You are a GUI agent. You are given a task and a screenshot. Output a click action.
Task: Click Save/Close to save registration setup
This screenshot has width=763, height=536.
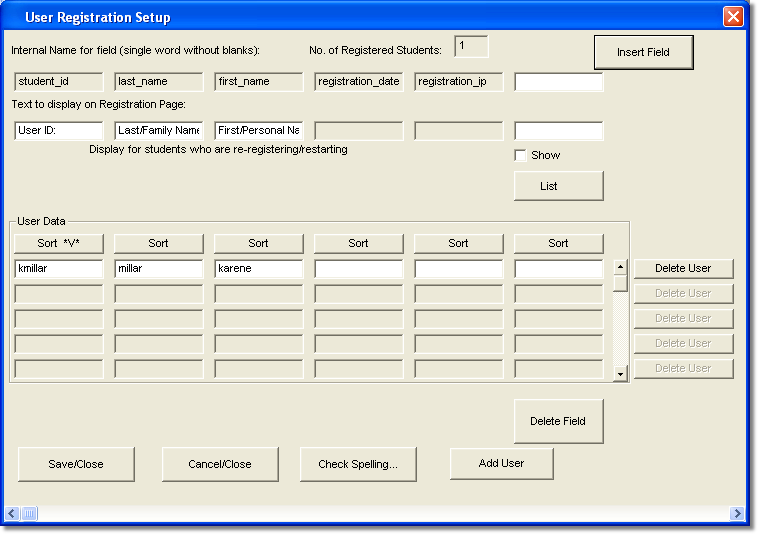(x=76, y=464)
